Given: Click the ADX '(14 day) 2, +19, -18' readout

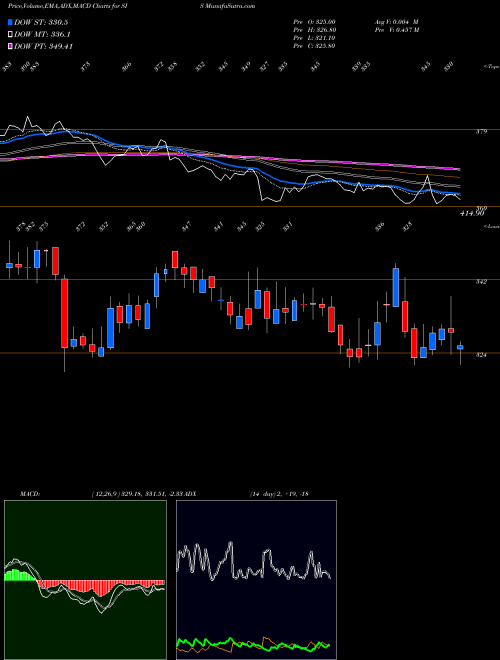Looking at the screenshot, I should point(279,494).
